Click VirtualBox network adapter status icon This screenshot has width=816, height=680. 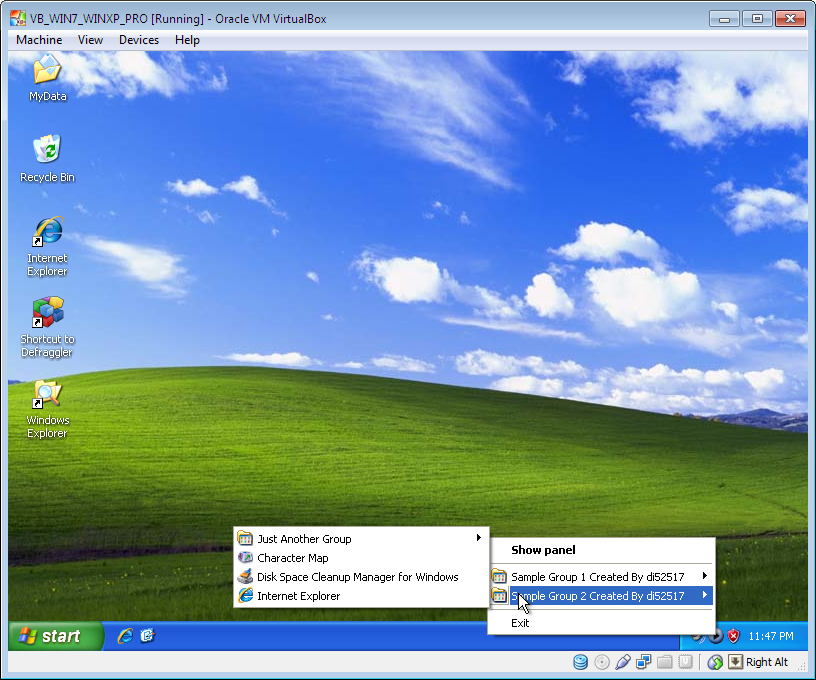click(x=644, y=662)
